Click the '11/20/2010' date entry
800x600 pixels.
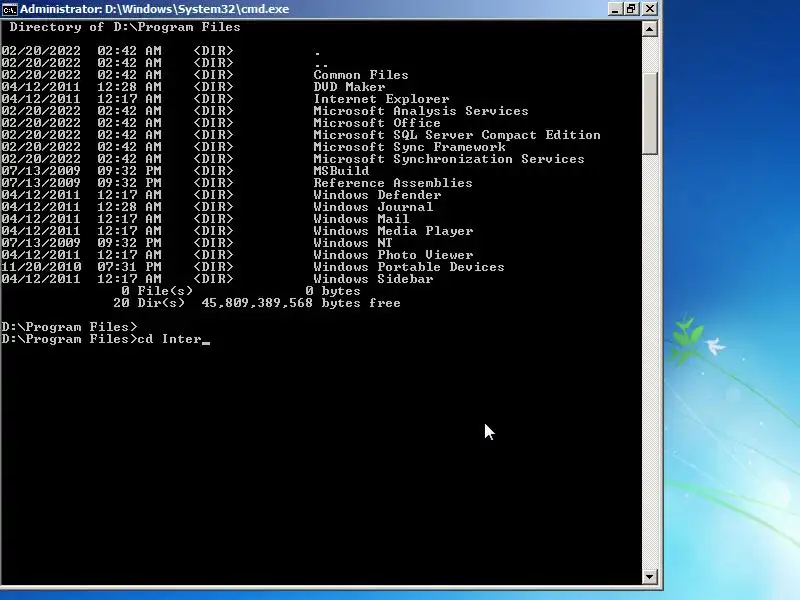41,267
